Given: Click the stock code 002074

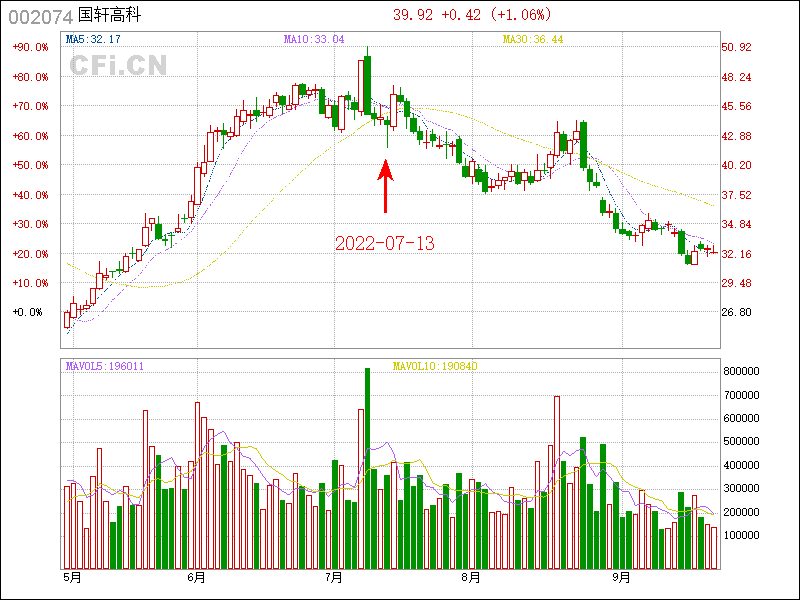Looking at the screenshot, I should click(38, 15).
